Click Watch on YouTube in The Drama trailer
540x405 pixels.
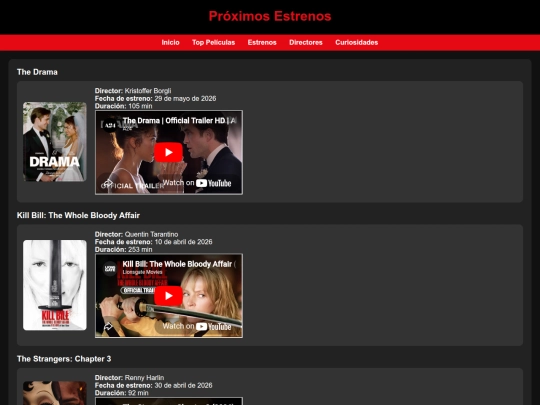pyautogui.click(x=197, y=183)
